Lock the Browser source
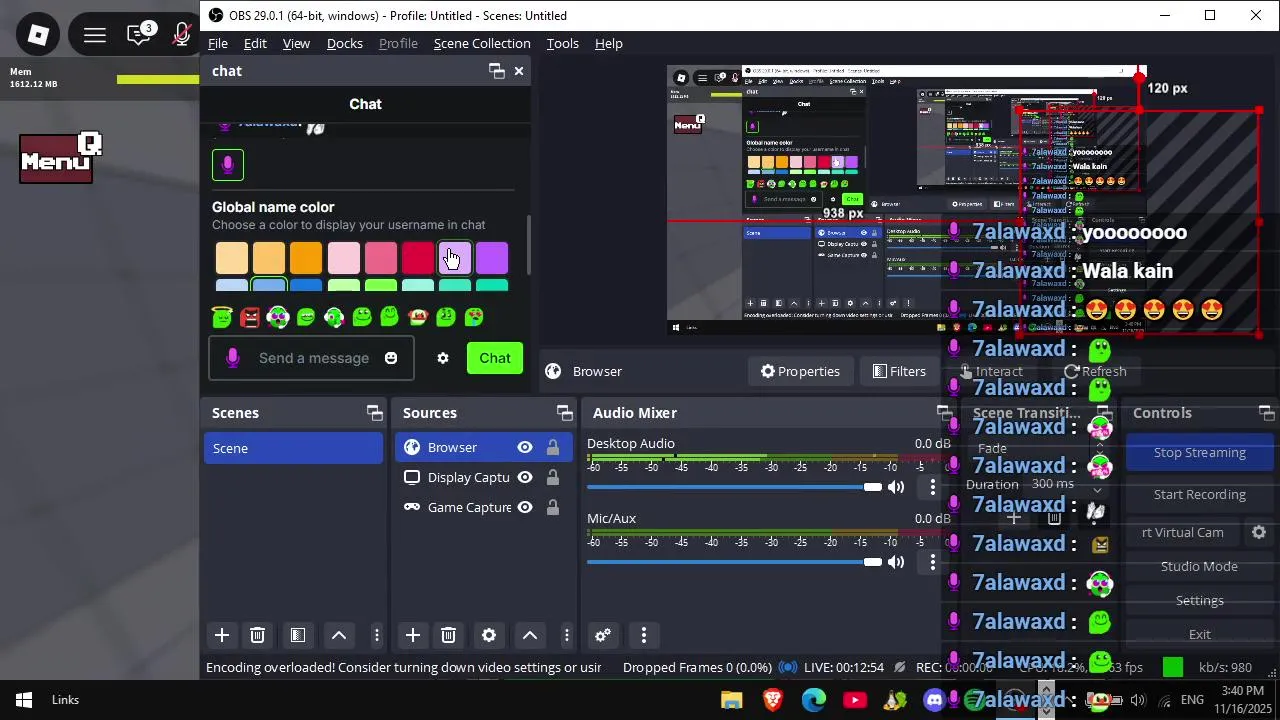The width and height of the screenshot is (1280, 720). tap(553, 447)
